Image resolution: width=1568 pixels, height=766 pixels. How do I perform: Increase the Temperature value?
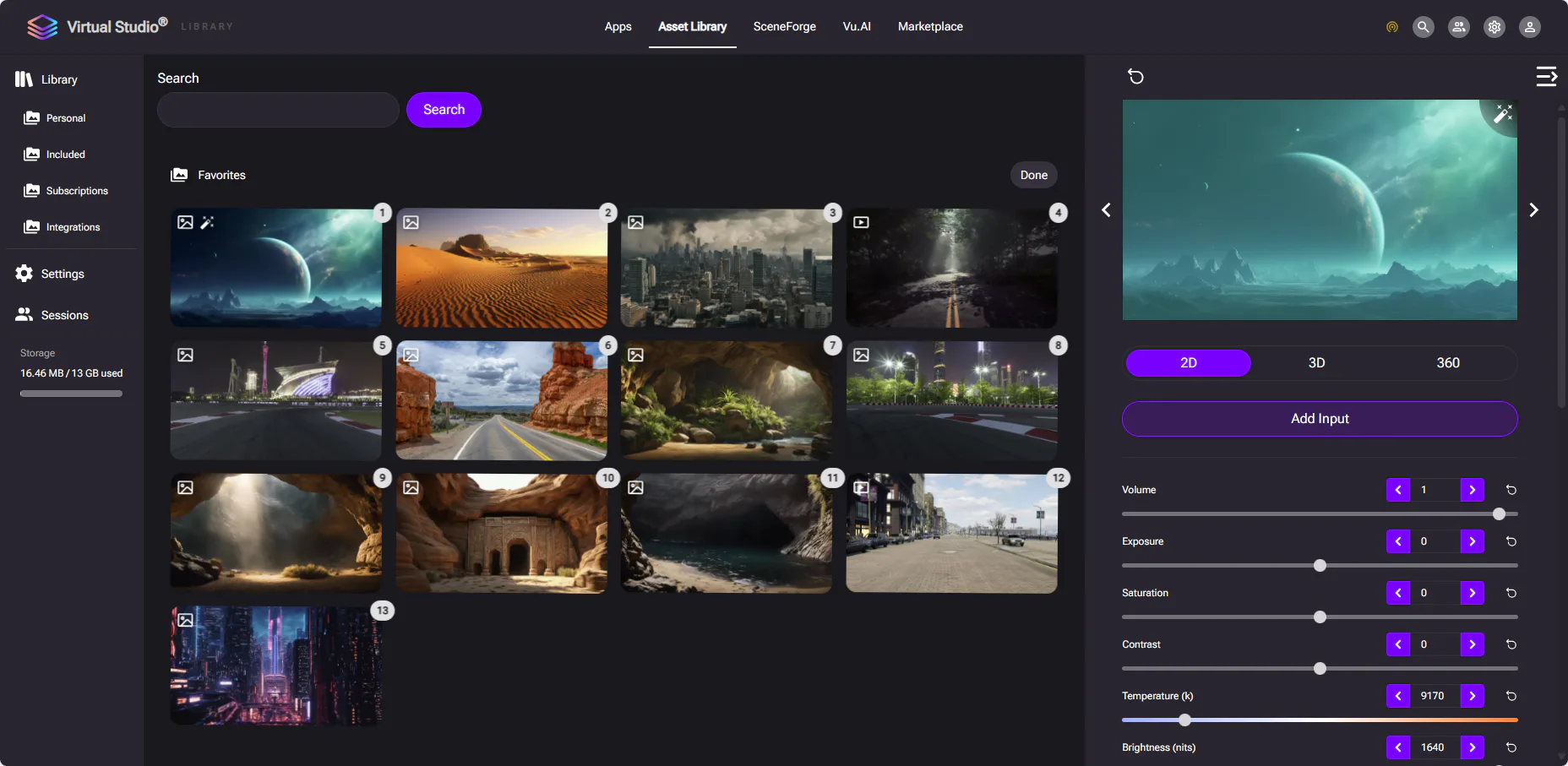pos(1473,696)
